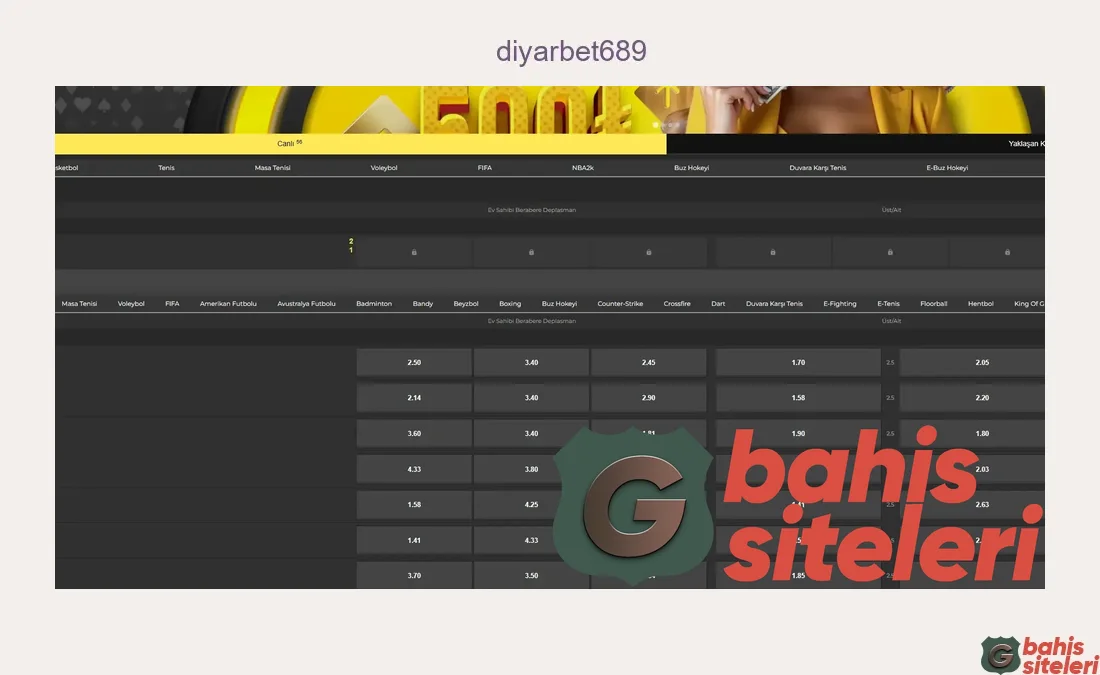
Task: Click the yellow 2-1 live score indicator
Action: click(x=351, y=245)
